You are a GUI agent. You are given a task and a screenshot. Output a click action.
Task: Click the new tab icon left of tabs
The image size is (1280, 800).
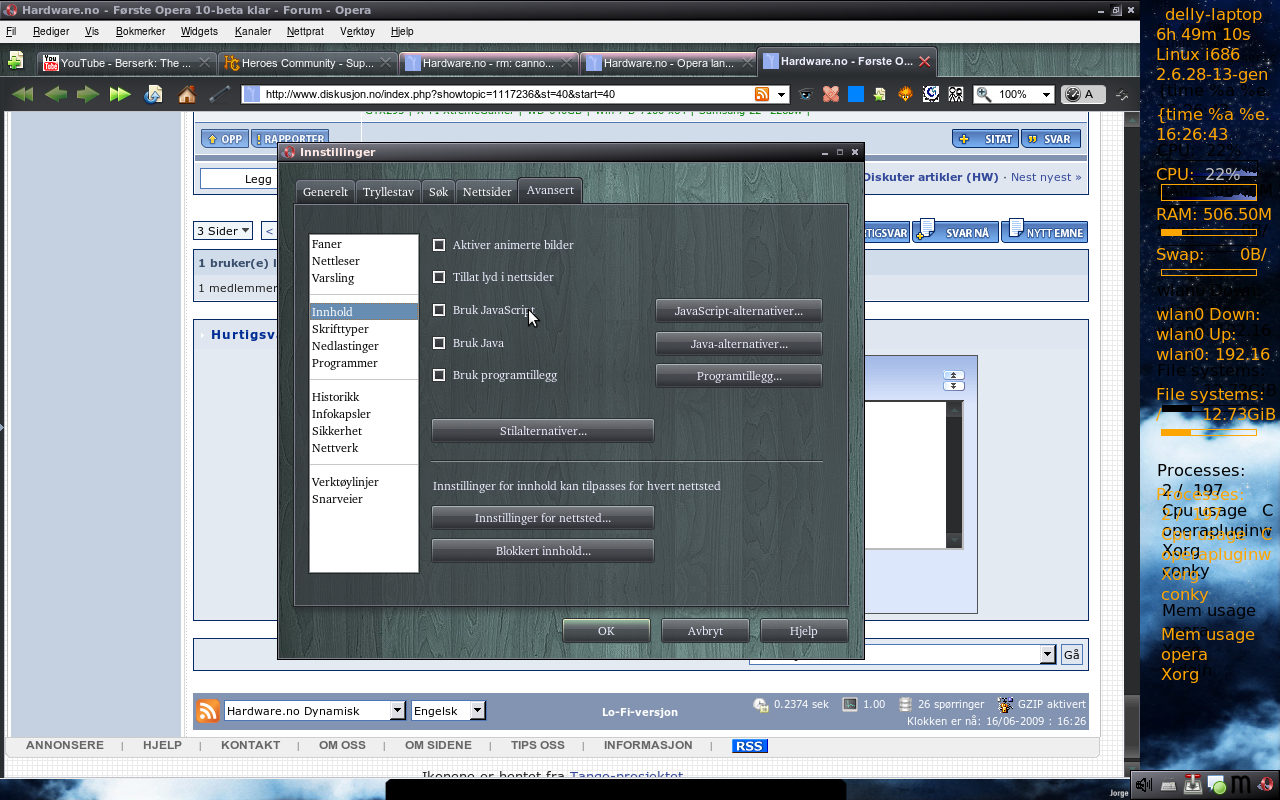[16, 62]
